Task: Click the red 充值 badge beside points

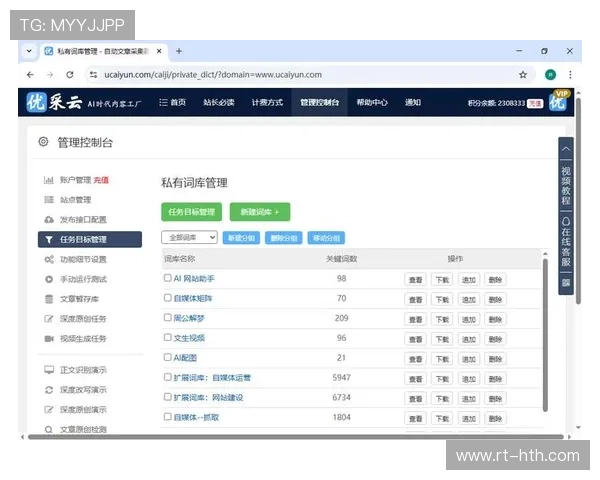Action: pyautogui.click(x=535, y=103)
